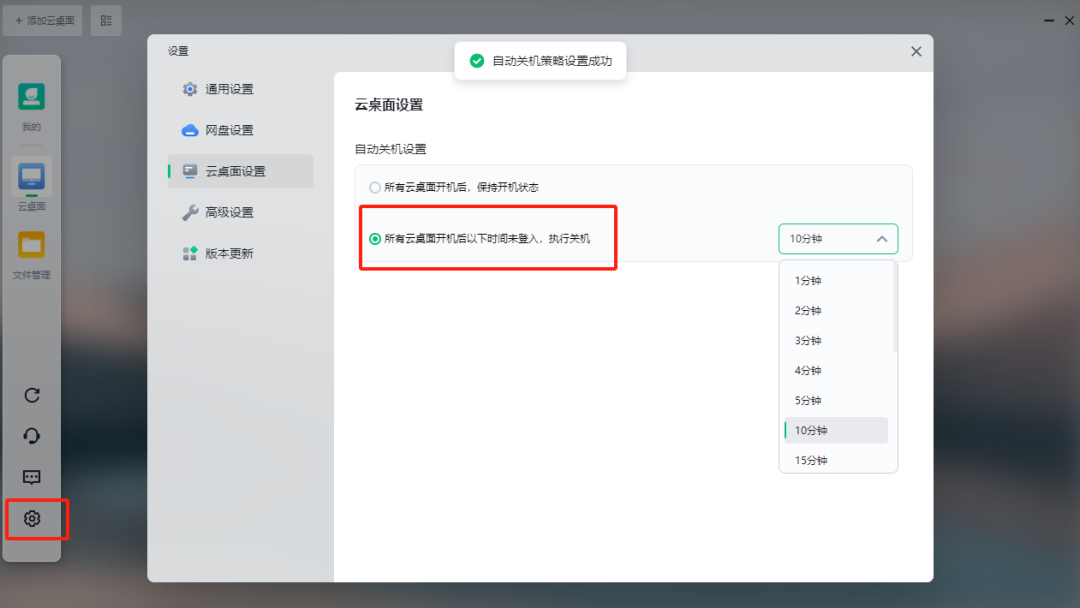Choose 5分钟 from the dropdown list
The image size is (1080, 608).
click(835, 401)
